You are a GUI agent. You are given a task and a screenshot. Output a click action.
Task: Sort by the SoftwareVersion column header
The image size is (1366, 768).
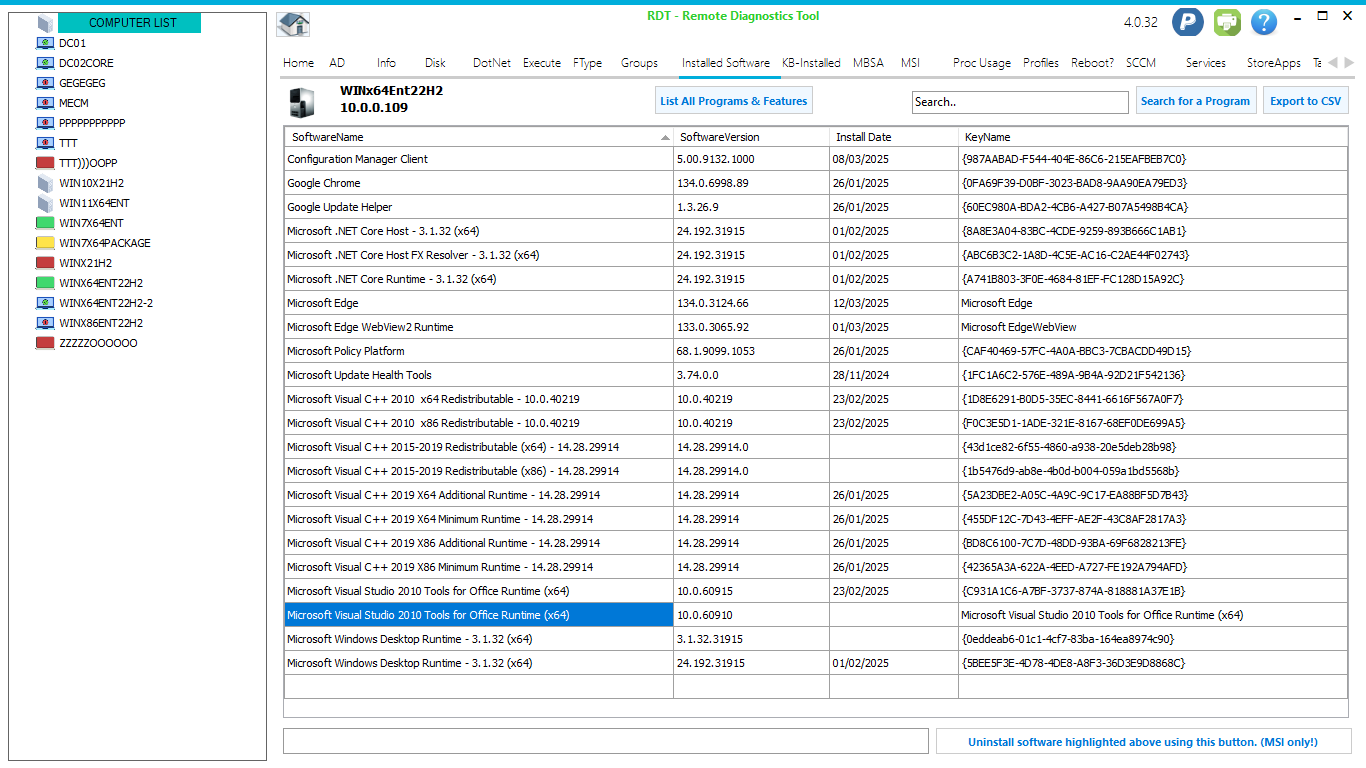click(751, 137)
